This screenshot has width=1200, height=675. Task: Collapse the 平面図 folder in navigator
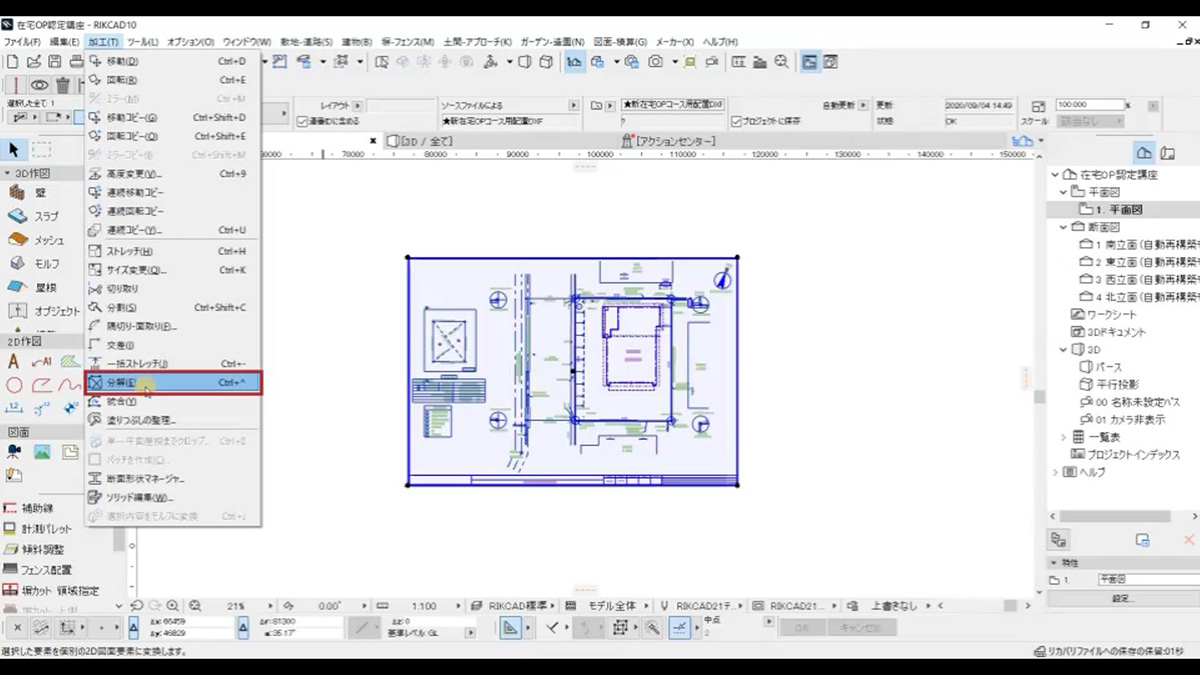point(1064,192)
